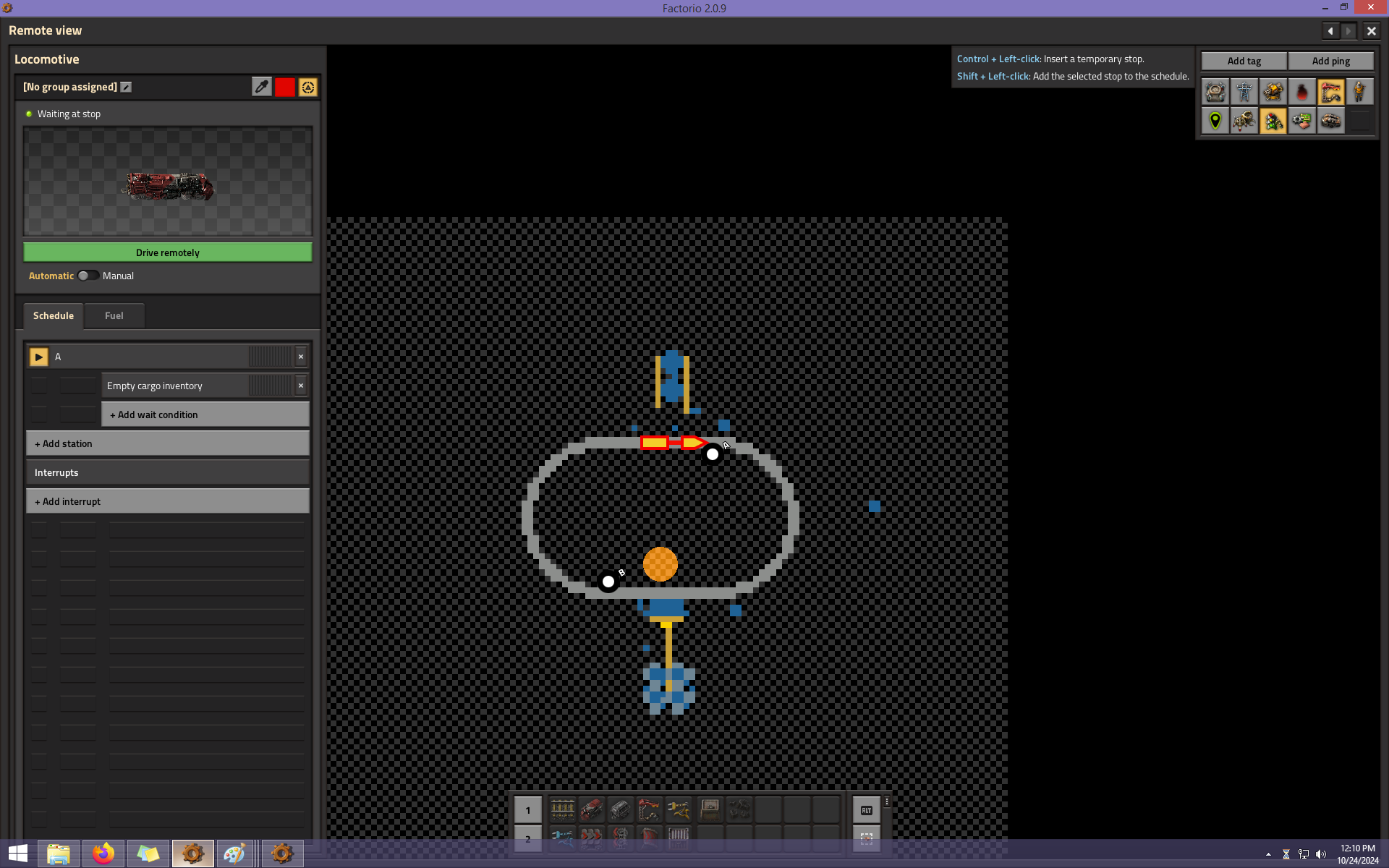This screenshot has height=868, width=1389.
Task: Click the Interrupts section header
Action: coord(168,472)
